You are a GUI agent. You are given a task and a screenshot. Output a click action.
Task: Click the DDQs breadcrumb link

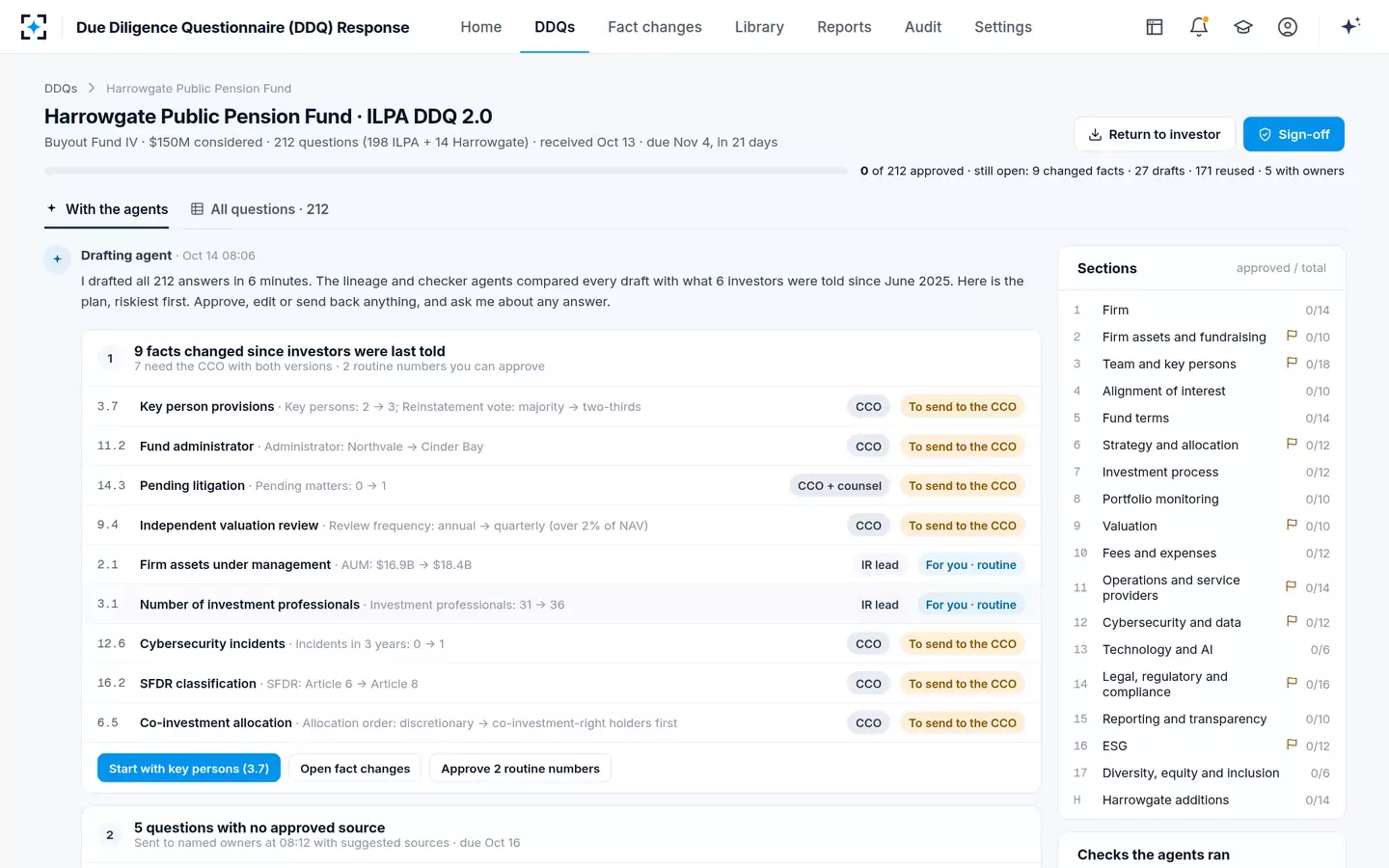[x=61, y=89]
